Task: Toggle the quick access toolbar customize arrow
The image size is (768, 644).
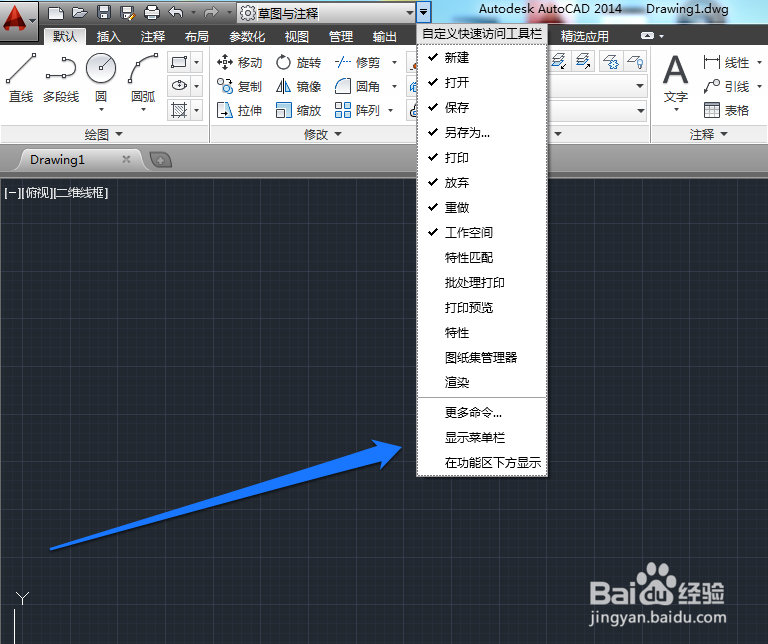Action: [424, 13]
